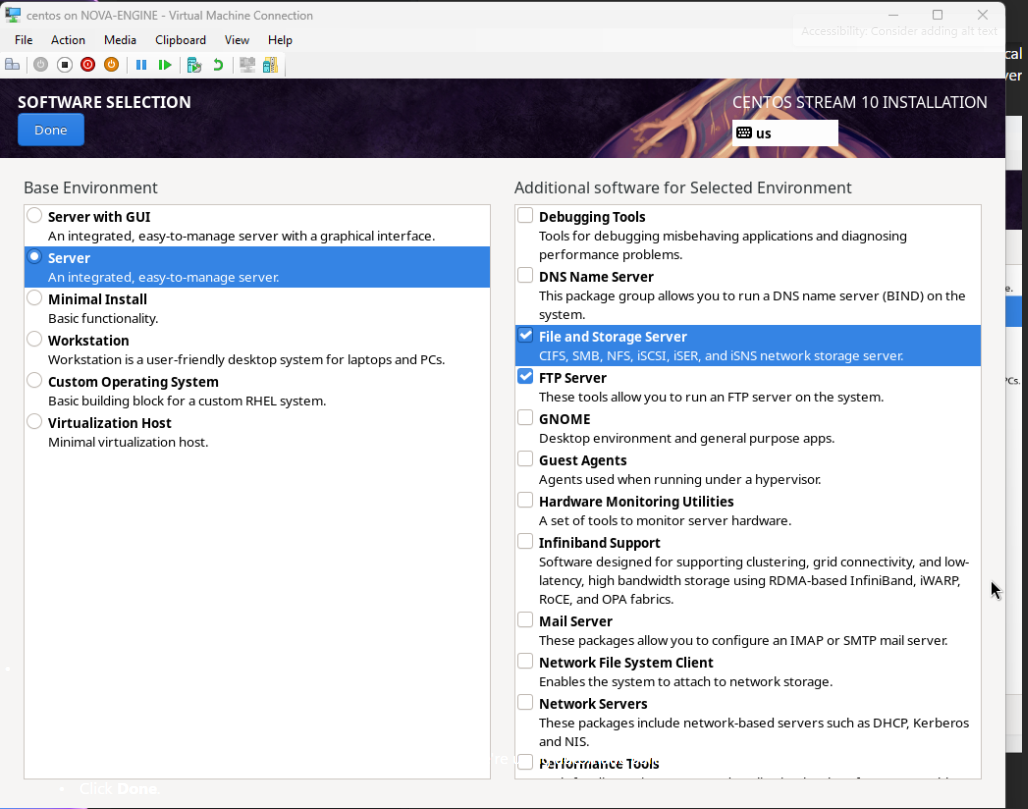Select Minimal Install base environment
The height and width of the screenshot is (809, 1028).
(35, 298)
